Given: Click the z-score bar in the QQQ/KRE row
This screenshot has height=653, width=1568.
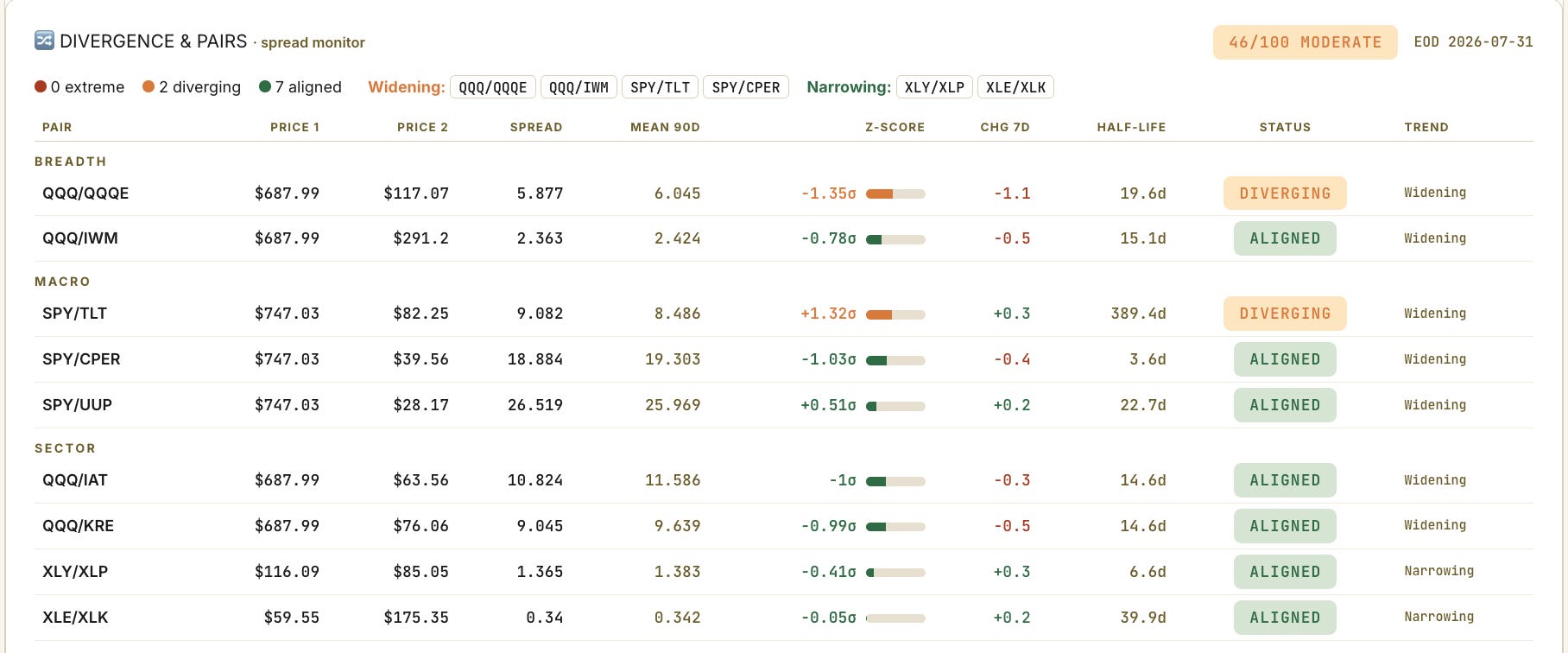Looking at the screenshot, I should point(895,527).
